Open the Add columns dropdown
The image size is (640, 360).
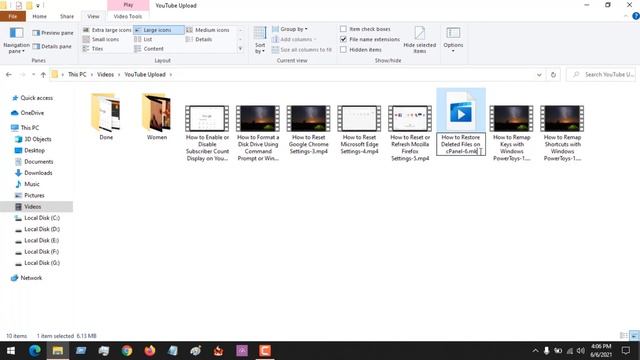(x=294, y=39)
